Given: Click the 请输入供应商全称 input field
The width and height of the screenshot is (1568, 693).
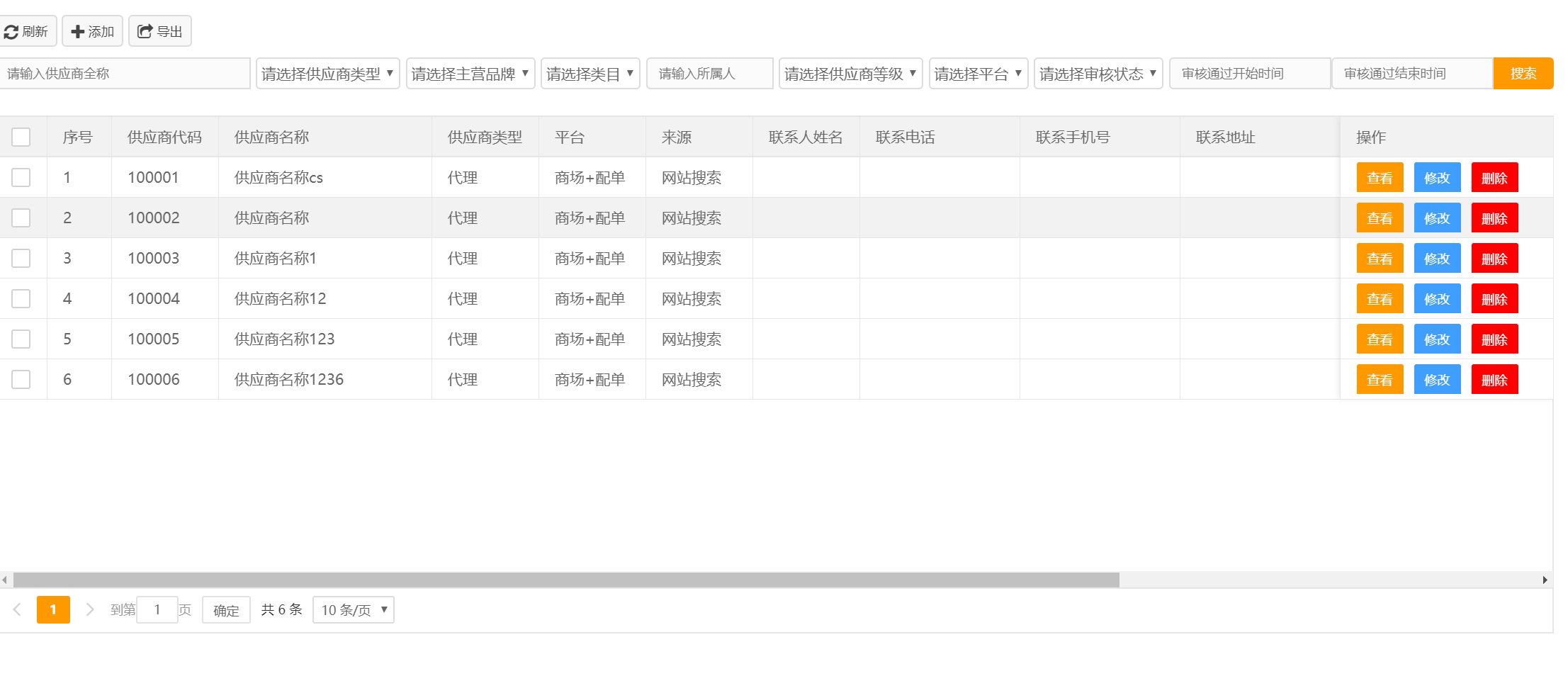Looking at the screenshot, I should (125, 73).
